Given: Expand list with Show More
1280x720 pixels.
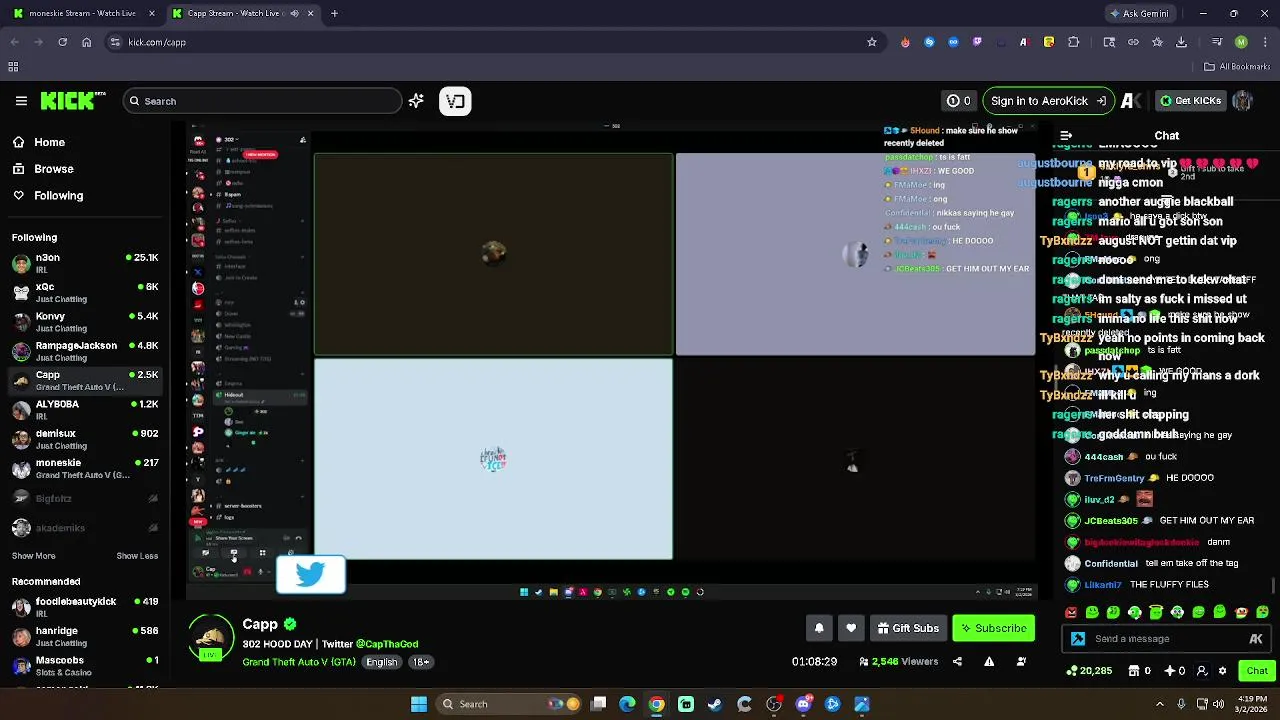Looking at the screenshot, I should point(34,556).
